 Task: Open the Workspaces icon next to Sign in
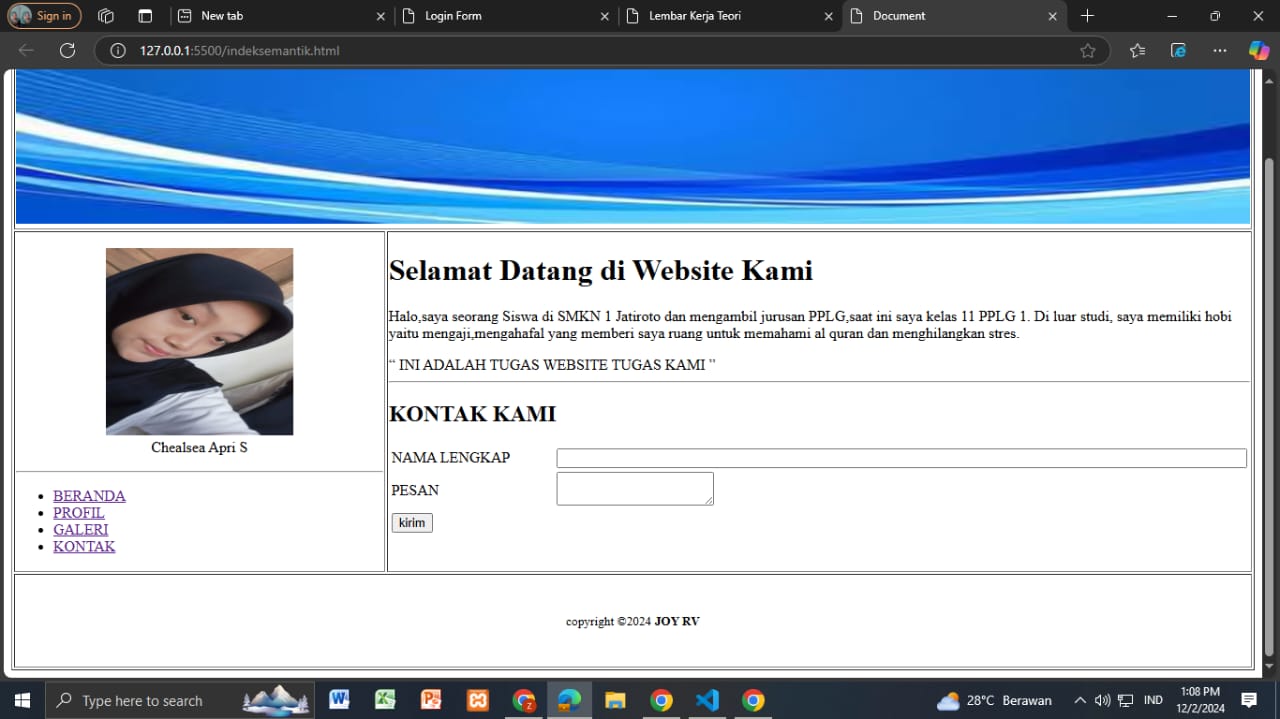(x=106, y=16)
